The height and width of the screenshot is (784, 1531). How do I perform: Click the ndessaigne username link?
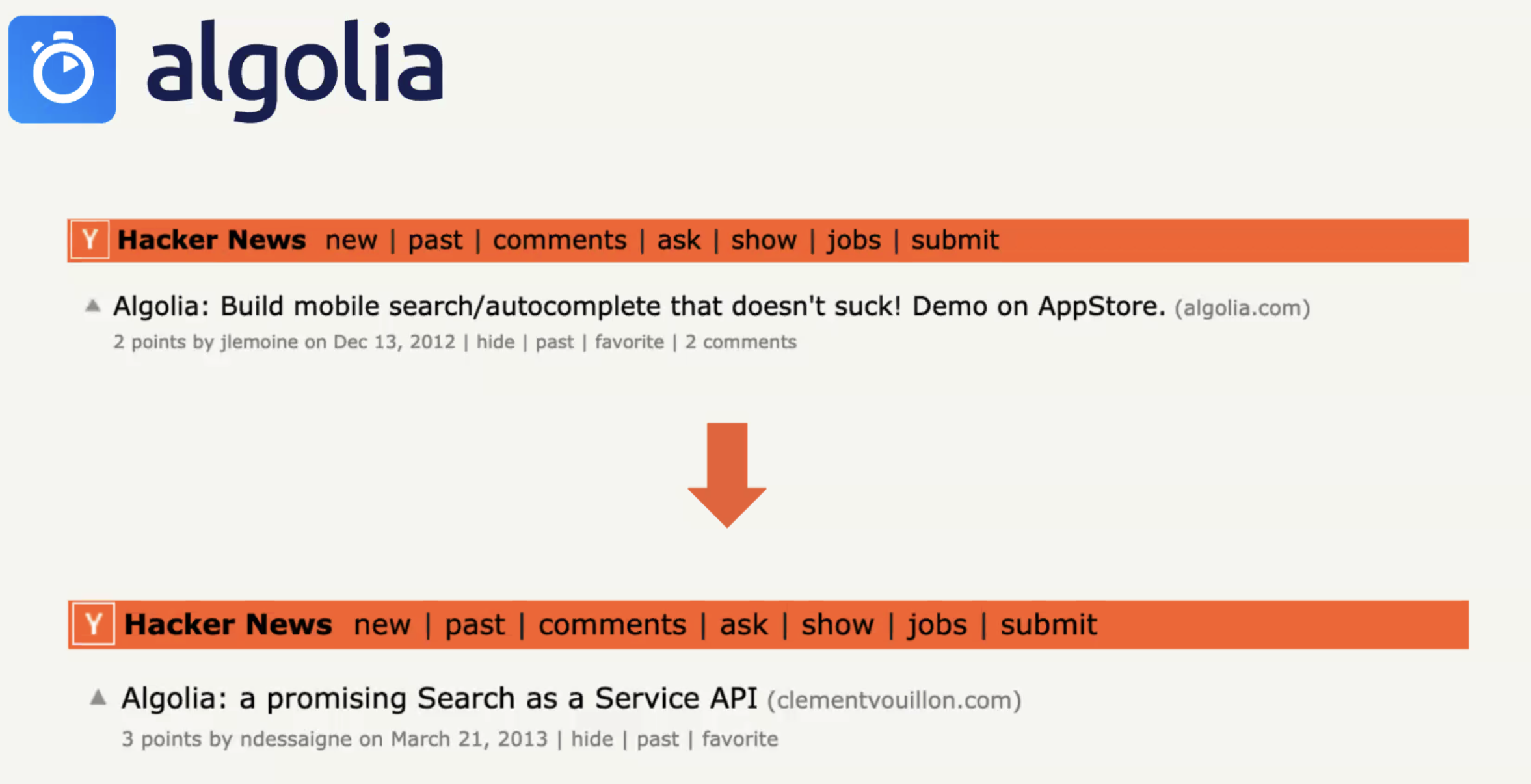[x=295, y=739]
